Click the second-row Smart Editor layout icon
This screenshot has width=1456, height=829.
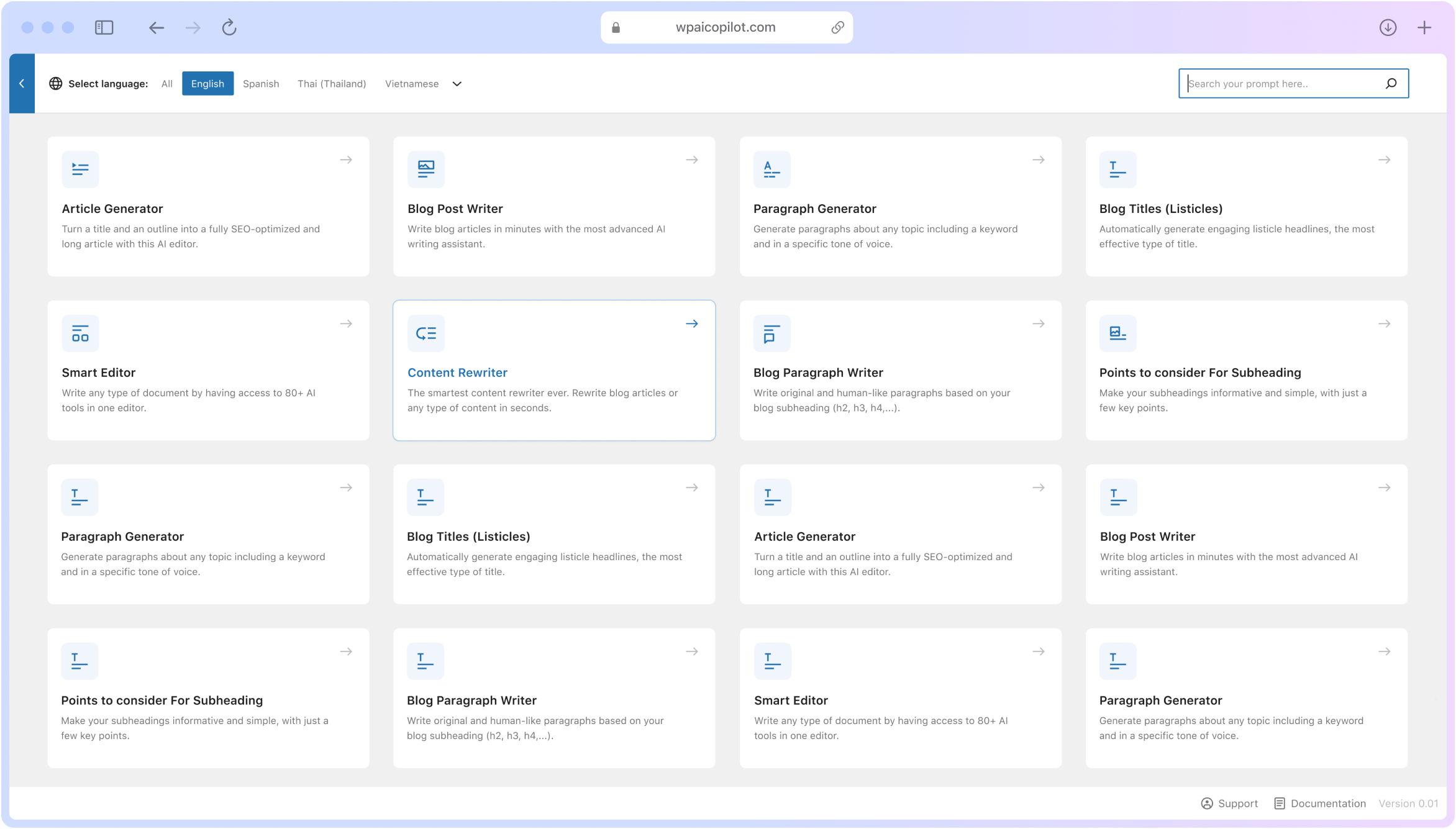coord(80,333)
